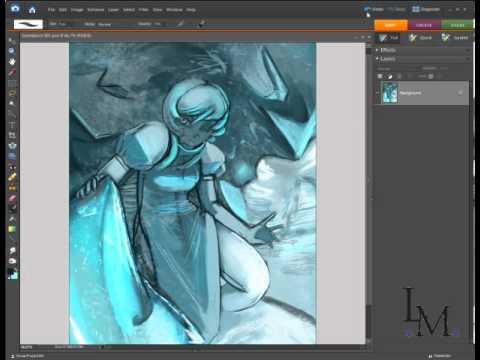Select the Lasso tool
480x360 pixels.
12,93
